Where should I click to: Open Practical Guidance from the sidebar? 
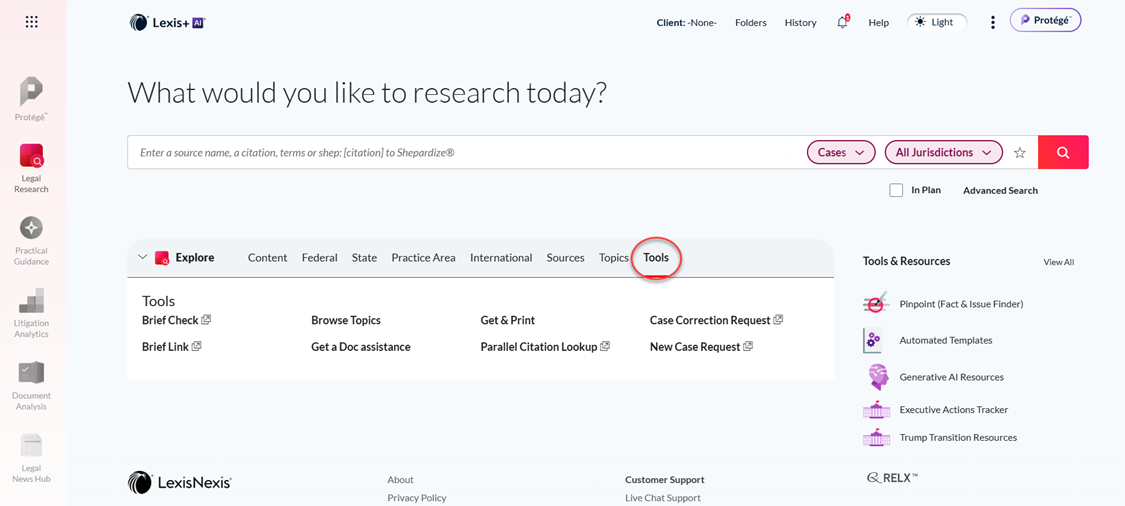tap(31, 241)
